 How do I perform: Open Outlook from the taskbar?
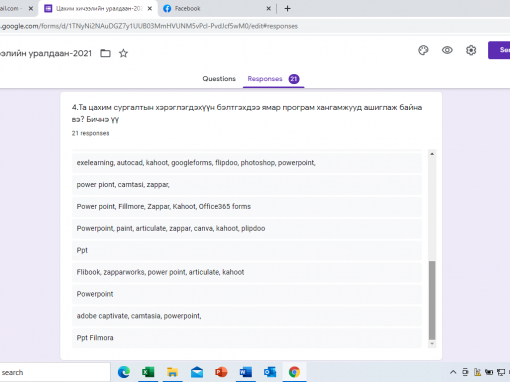click(x=270, y=372)
